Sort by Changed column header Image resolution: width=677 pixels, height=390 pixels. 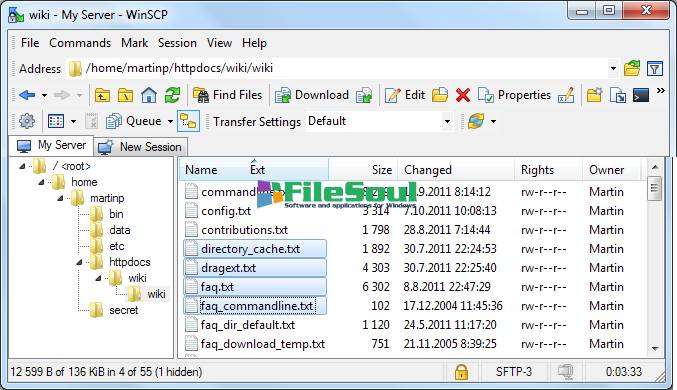[456, 170]
